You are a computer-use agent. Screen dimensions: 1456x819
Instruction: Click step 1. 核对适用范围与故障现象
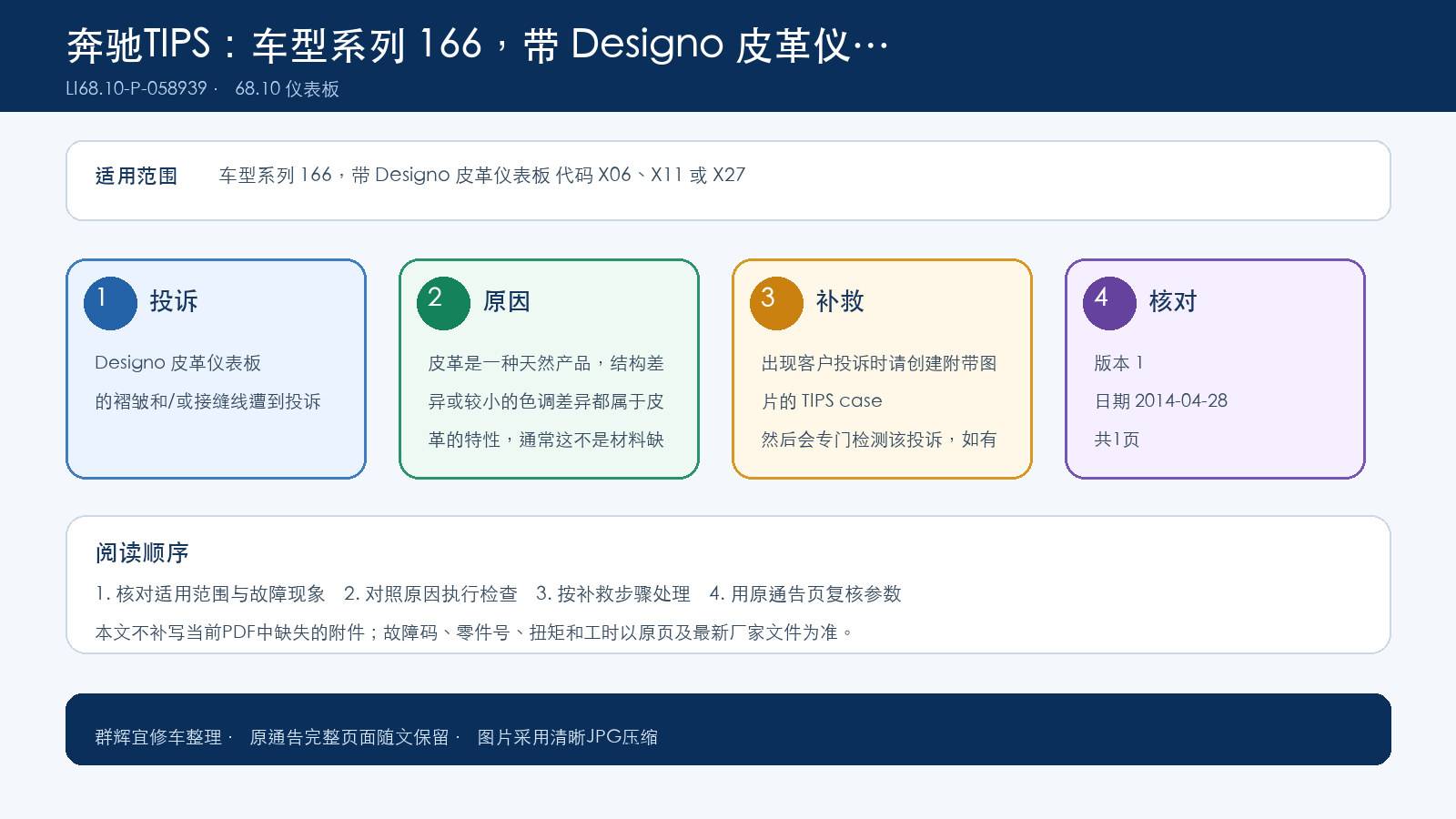[x=210, y=594]
